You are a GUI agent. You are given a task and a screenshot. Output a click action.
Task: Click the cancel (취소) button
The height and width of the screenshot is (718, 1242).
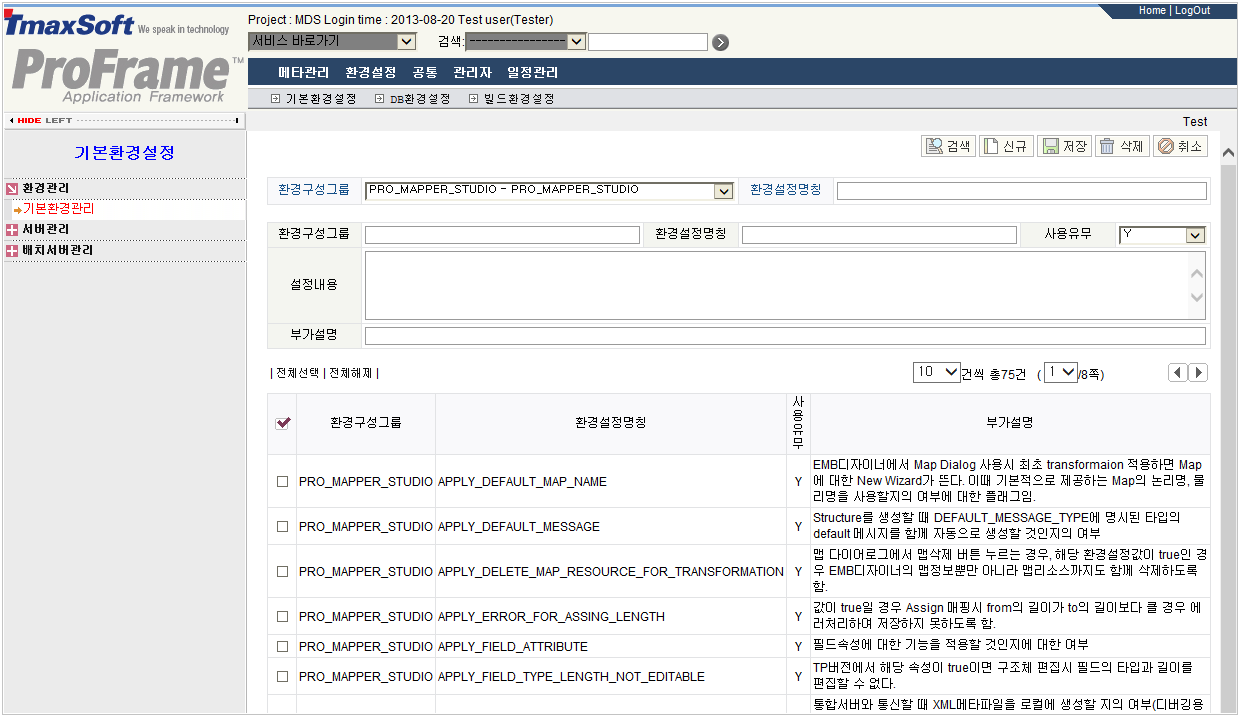(1180, 146)
